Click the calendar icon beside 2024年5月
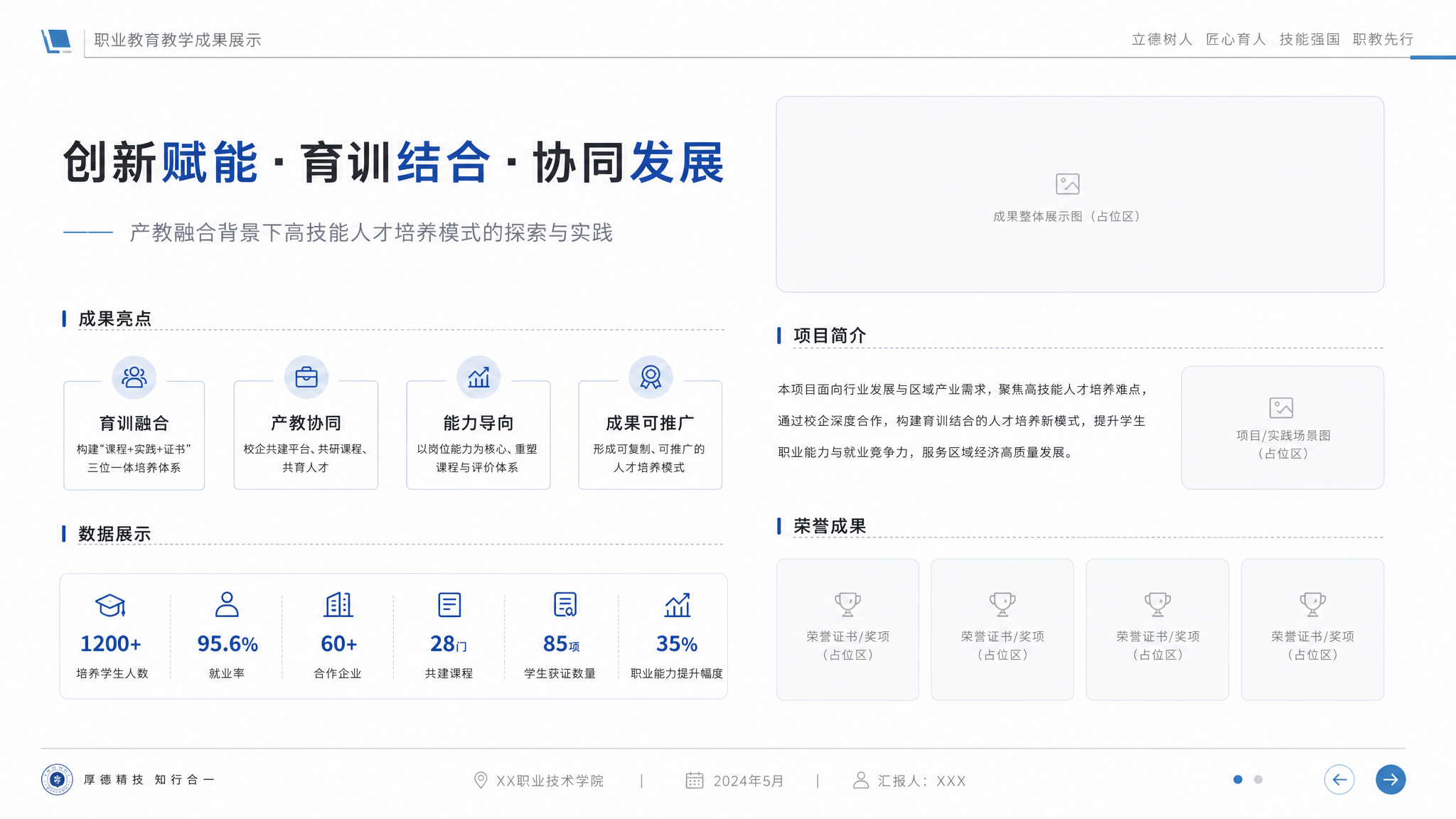Viewport: 1456px width, 819px height. pyautogui.click(x=695, y=780)
